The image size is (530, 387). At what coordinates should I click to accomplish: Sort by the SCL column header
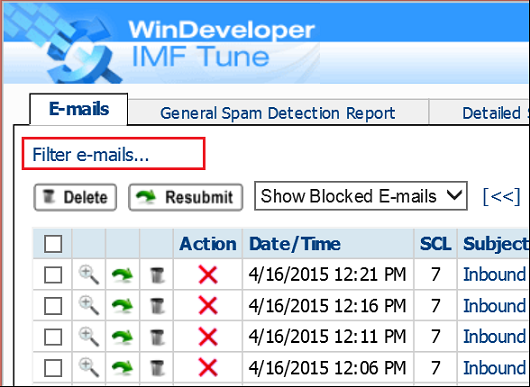435,244
